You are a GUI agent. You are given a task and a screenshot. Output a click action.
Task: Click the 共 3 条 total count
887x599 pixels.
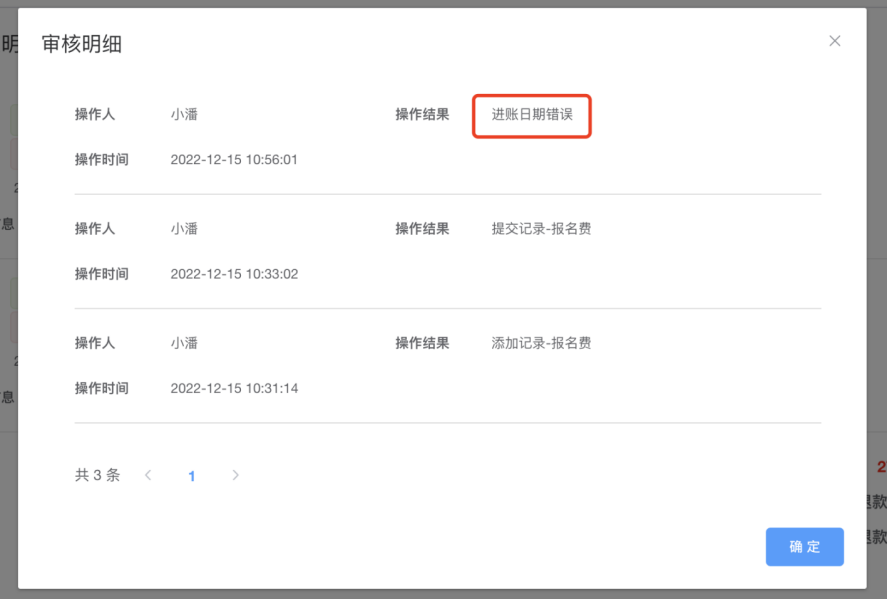[x=97, y=475]
